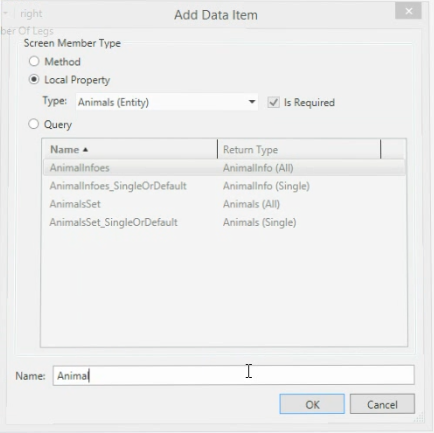Select the Local Property radio option
The image size is (434, 433).
coord(34,80)
